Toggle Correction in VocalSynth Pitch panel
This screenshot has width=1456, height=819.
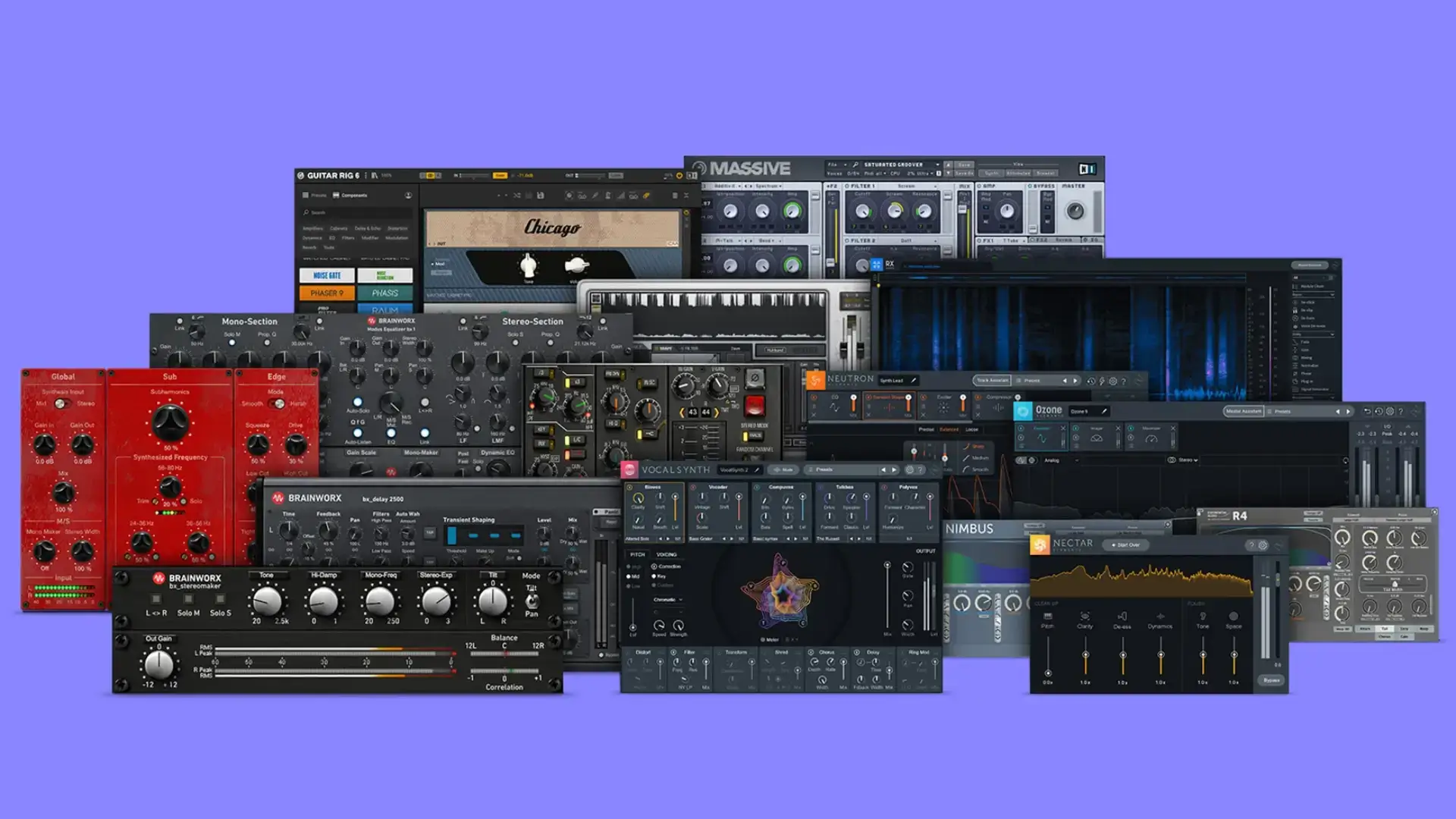click(654, 566)
